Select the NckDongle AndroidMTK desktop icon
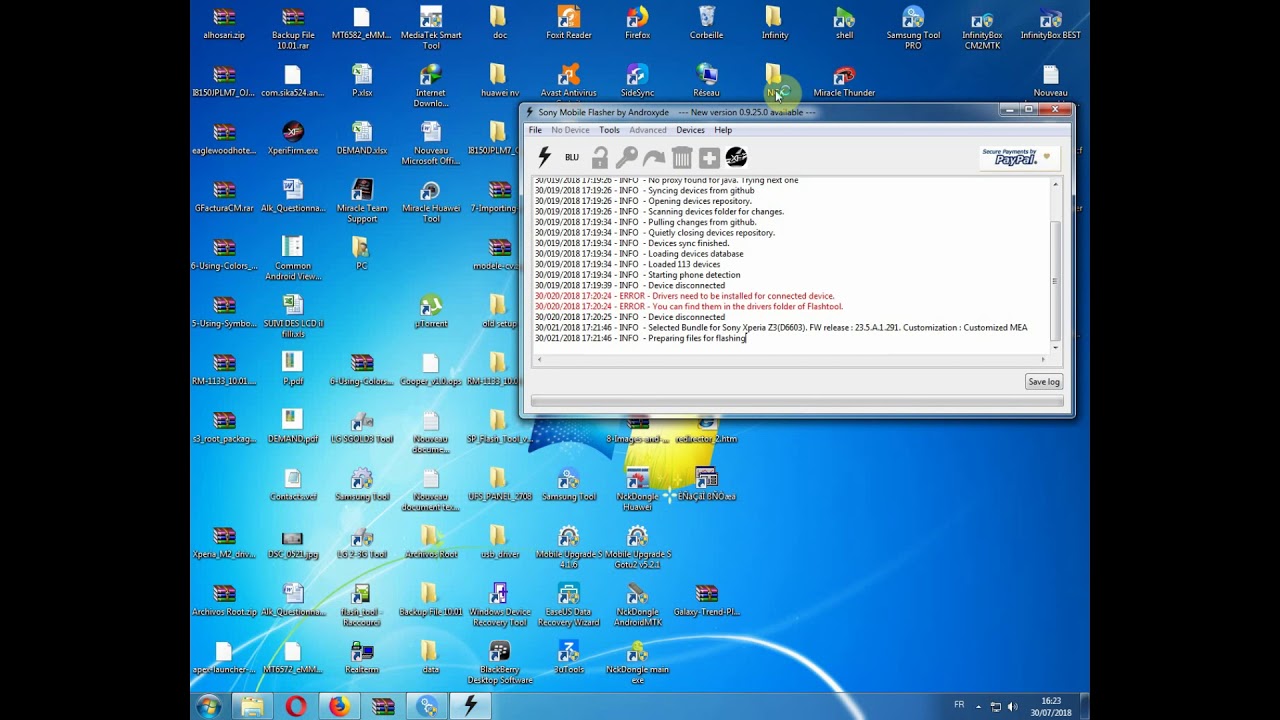This screenshot has width=1280, height=720. [638, 606]
